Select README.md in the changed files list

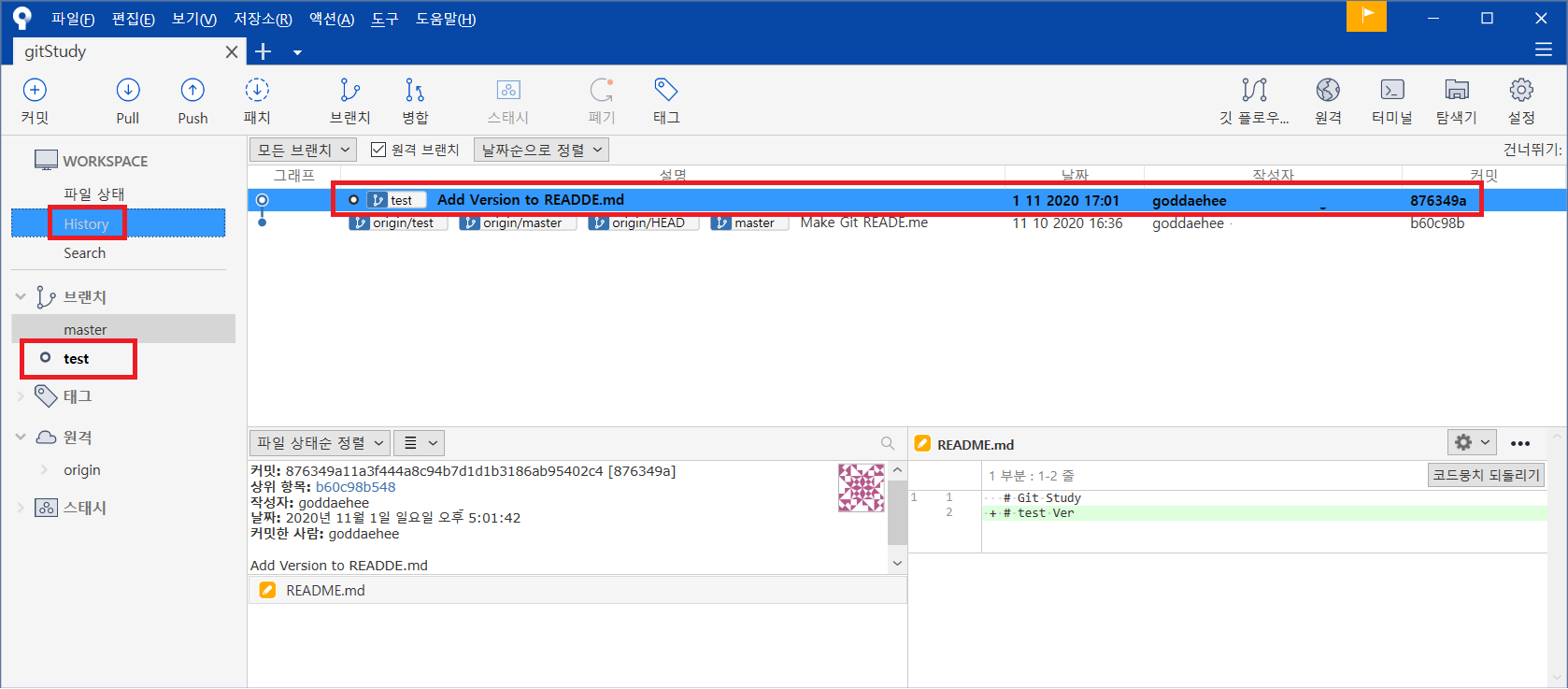[577, 590]
